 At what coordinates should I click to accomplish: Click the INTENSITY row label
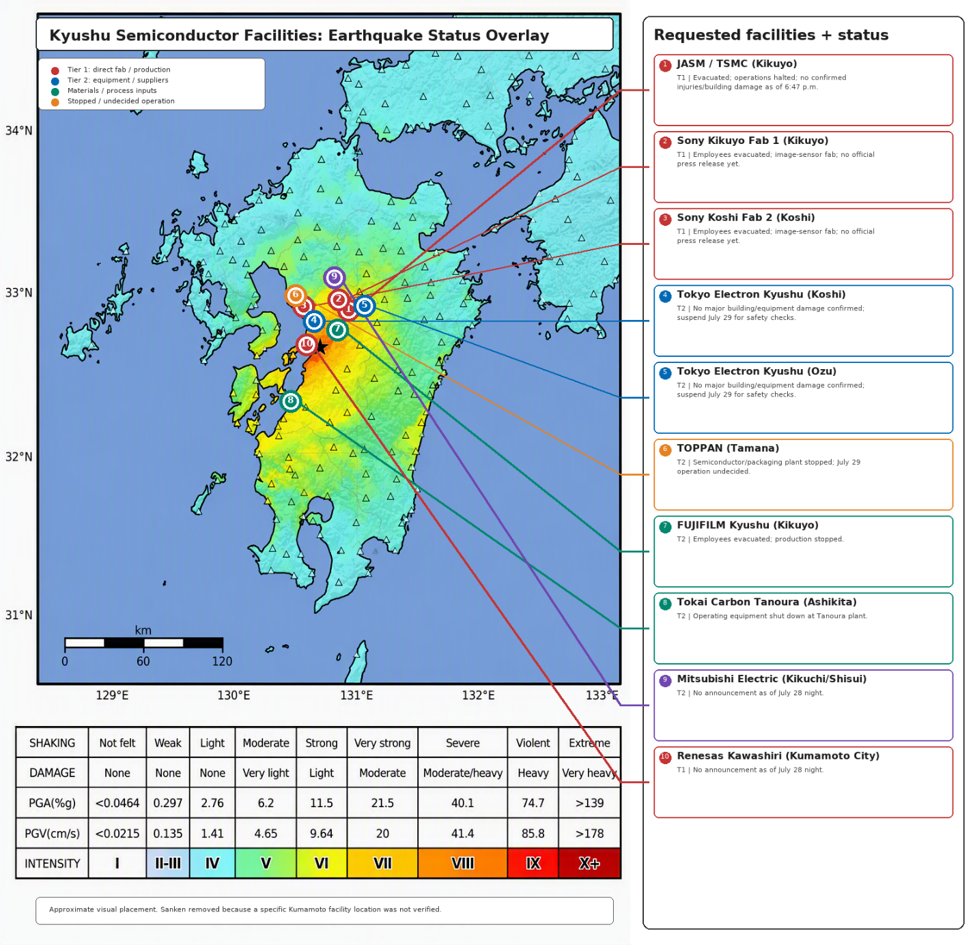click(52, 863)
